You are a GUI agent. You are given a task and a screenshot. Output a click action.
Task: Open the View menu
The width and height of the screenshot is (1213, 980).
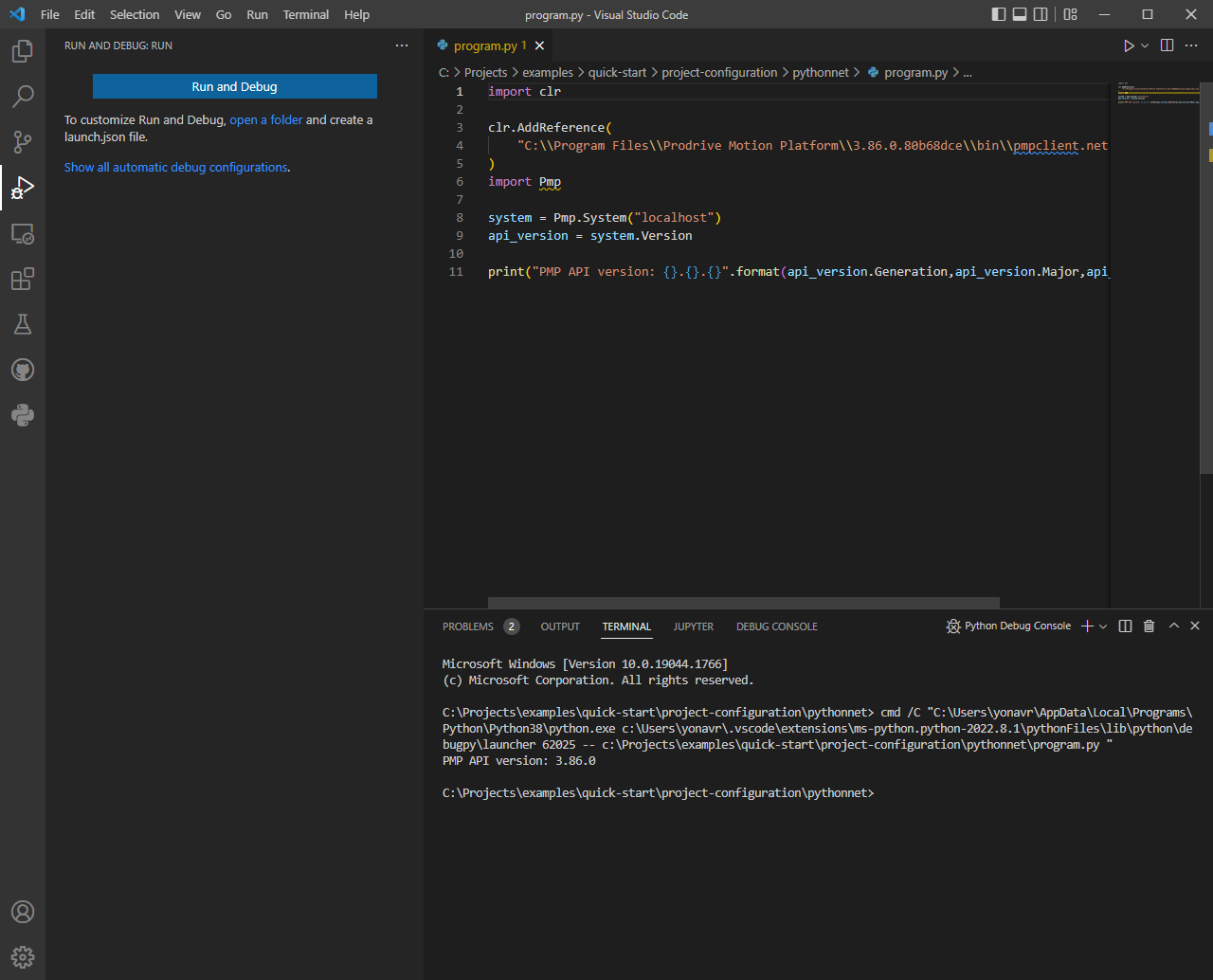tap(188, 14)
